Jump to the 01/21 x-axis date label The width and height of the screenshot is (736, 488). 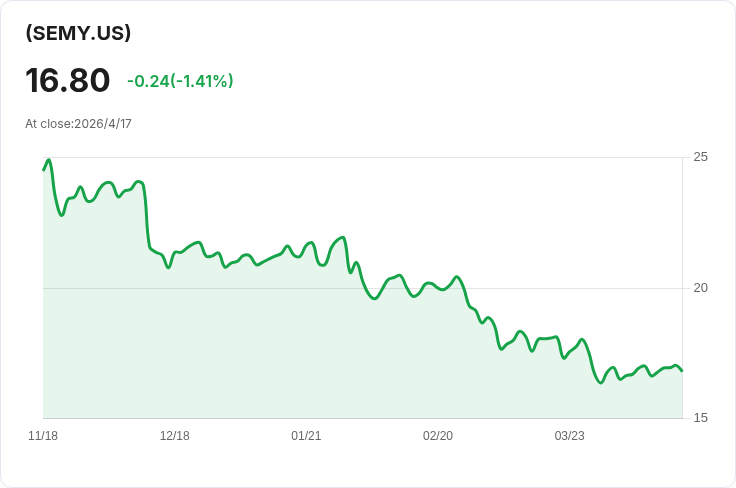306,436
